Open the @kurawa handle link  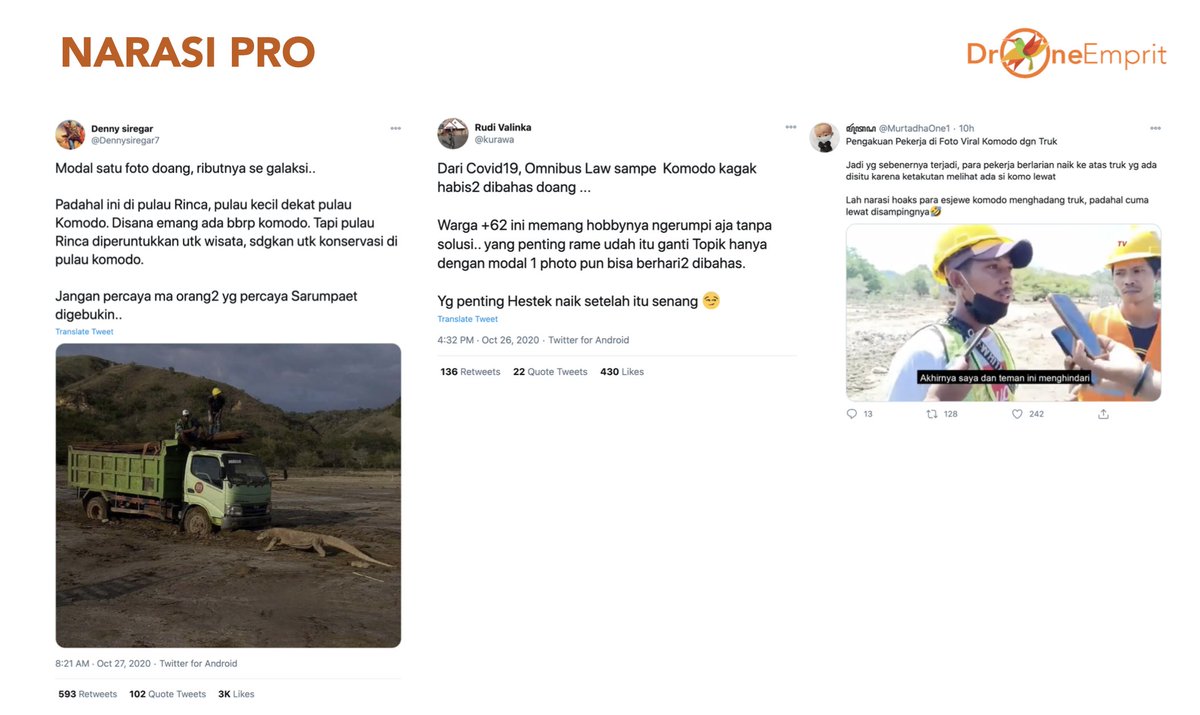pyautogui.click(x=493, y=140)
